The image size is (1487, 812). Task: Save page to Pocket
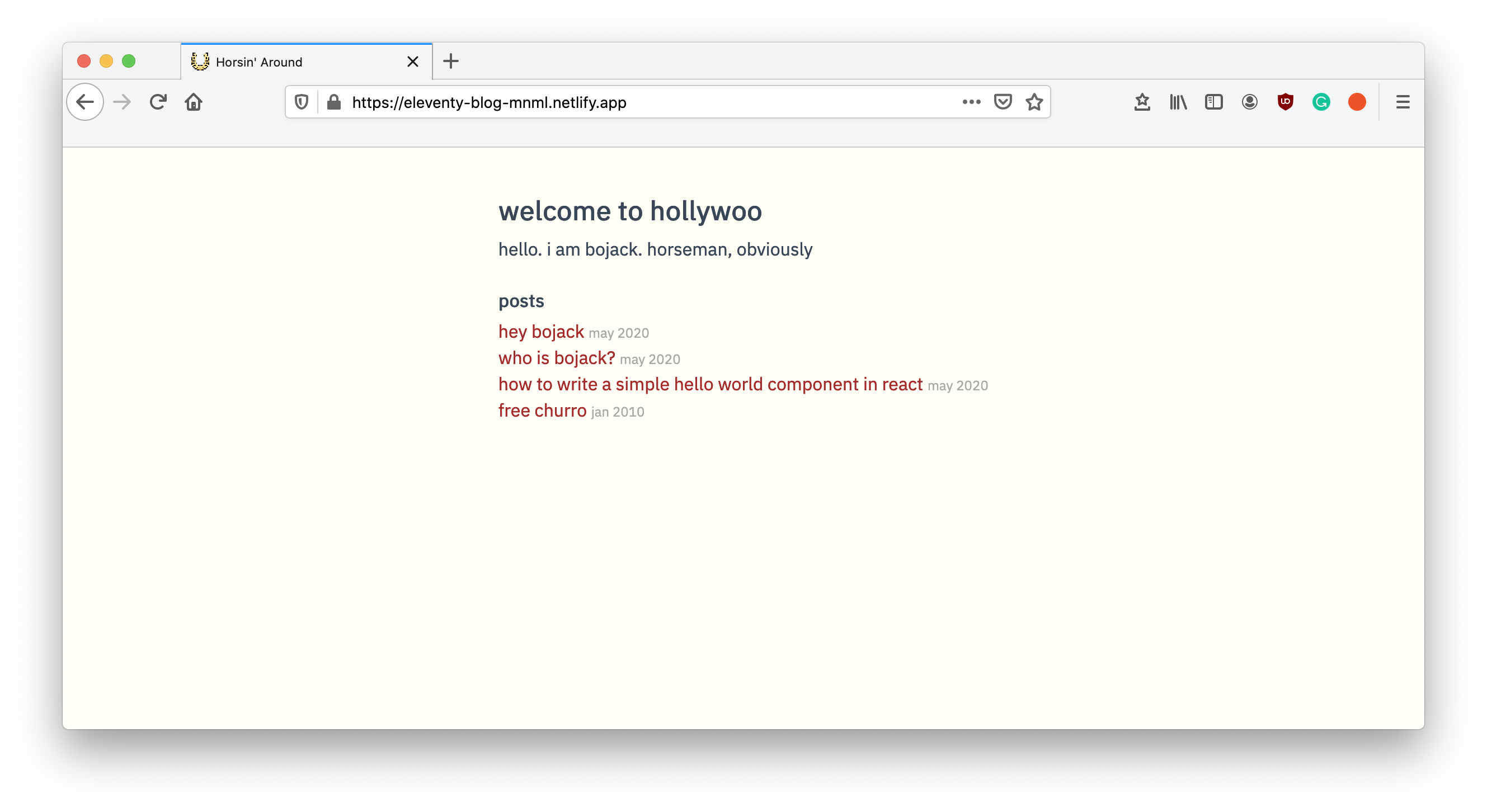click(x=1003, y=102)
